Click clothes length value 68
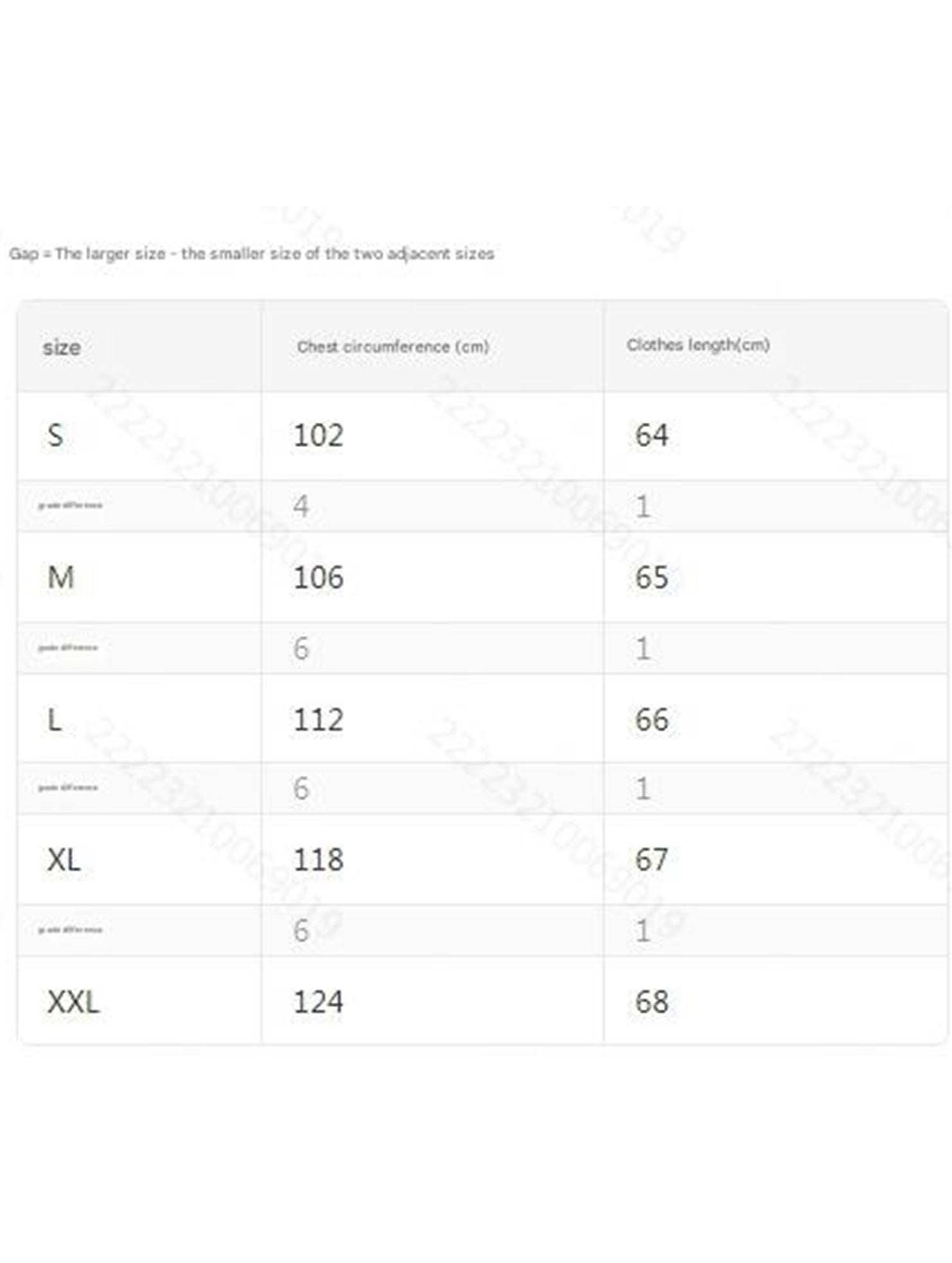 click(651, 1002)
